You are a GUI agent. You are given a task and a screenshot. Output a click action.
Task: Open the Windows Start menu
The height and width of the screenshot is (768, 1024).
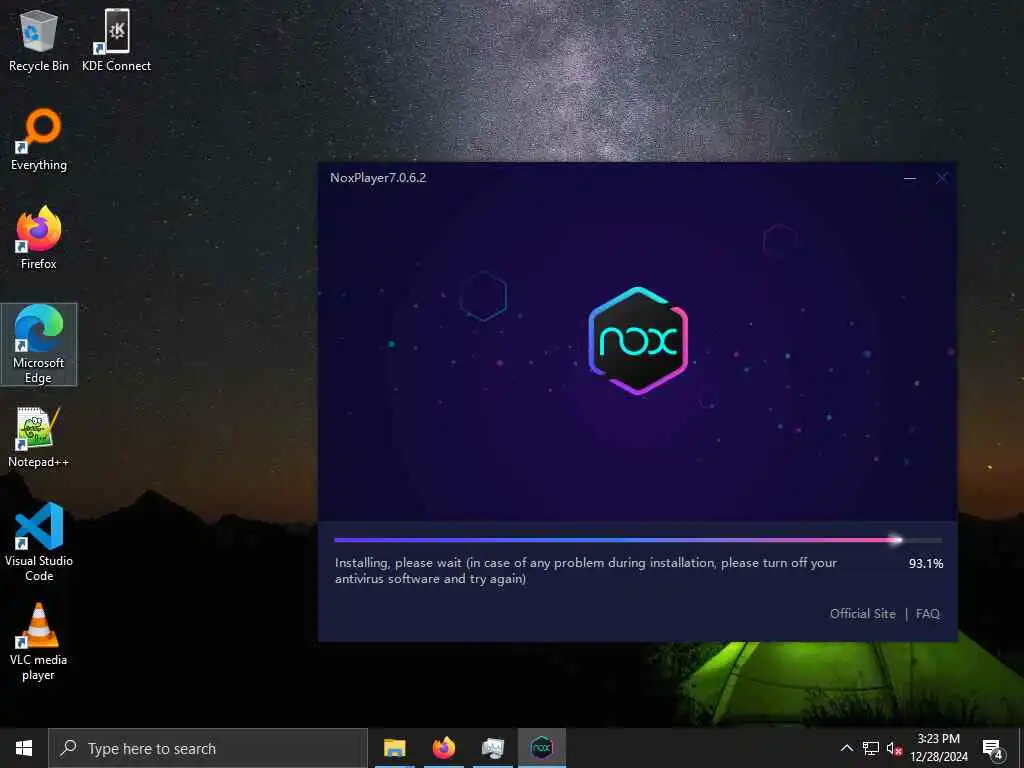(24, 748)
